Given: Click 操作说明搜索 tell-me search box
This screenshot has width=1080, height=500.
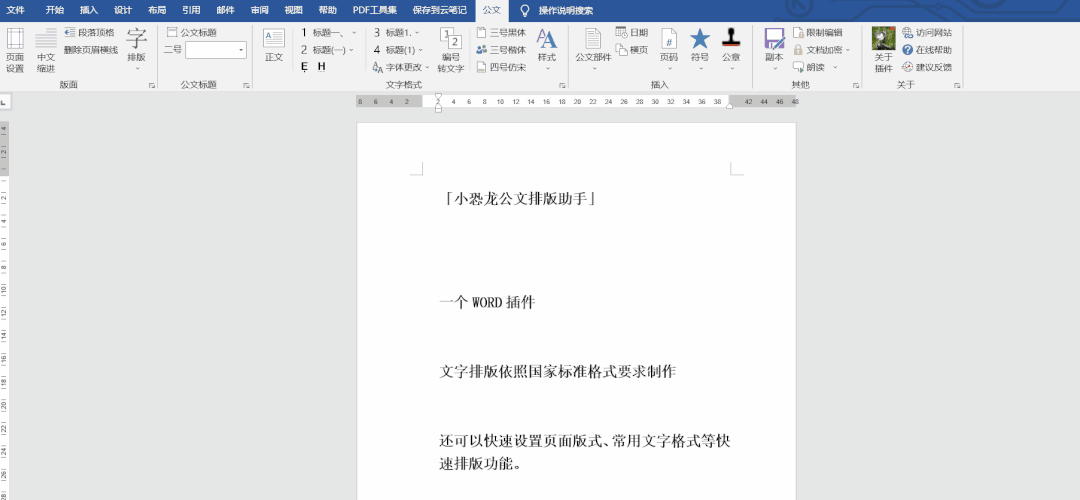Looking at the screenshot, I should (x=565, y=10).
